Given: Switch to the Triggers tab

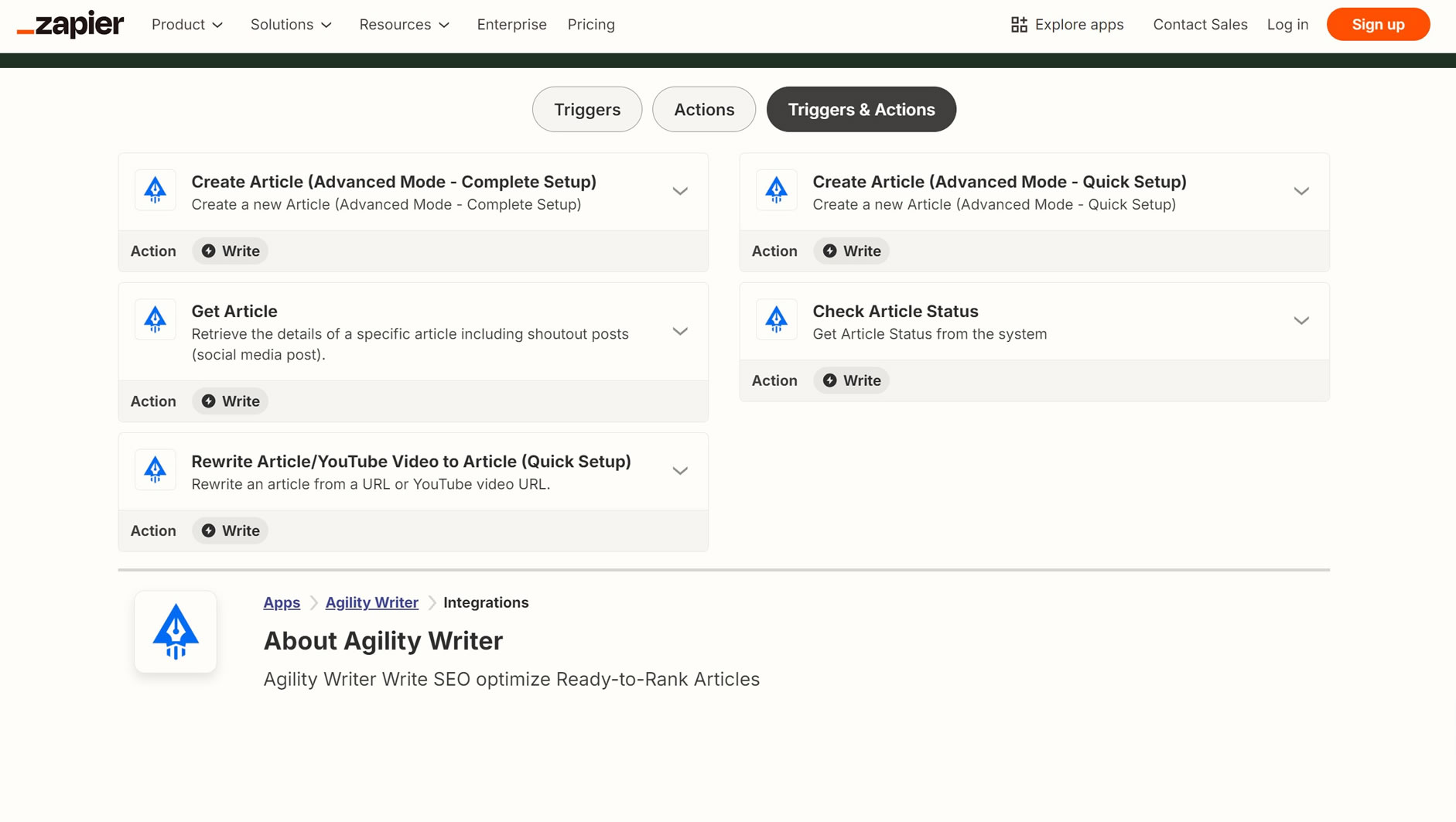Looking at the screenshot, I should (x=587, y=109).
